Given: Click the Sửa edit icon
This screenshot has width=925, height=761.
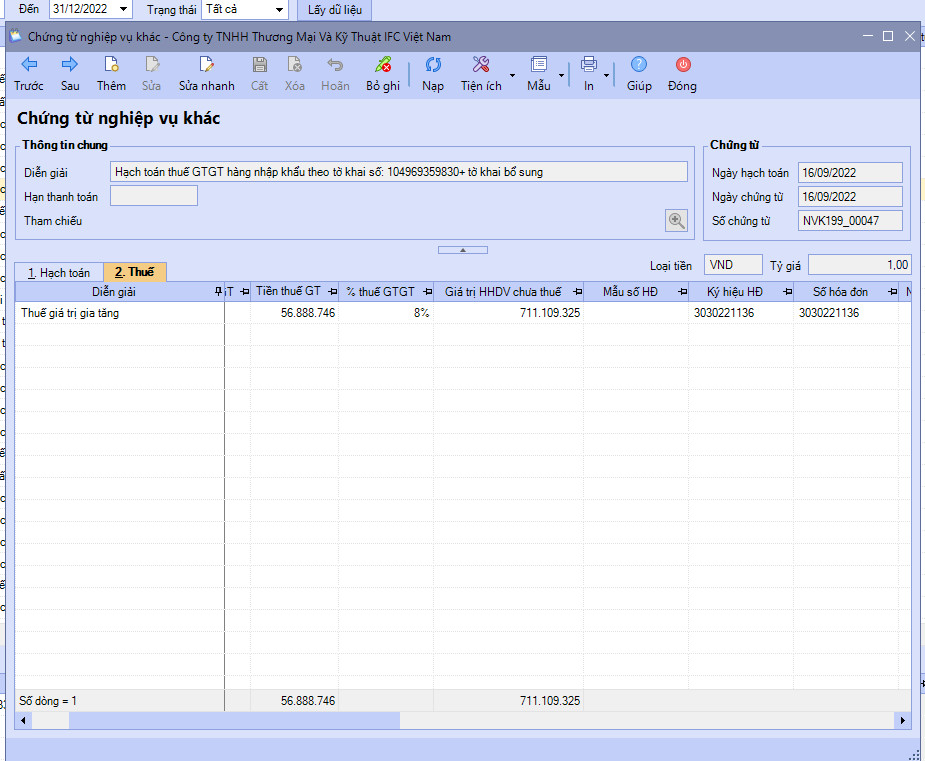Looking at the screenshot, I should click(152, 64).
